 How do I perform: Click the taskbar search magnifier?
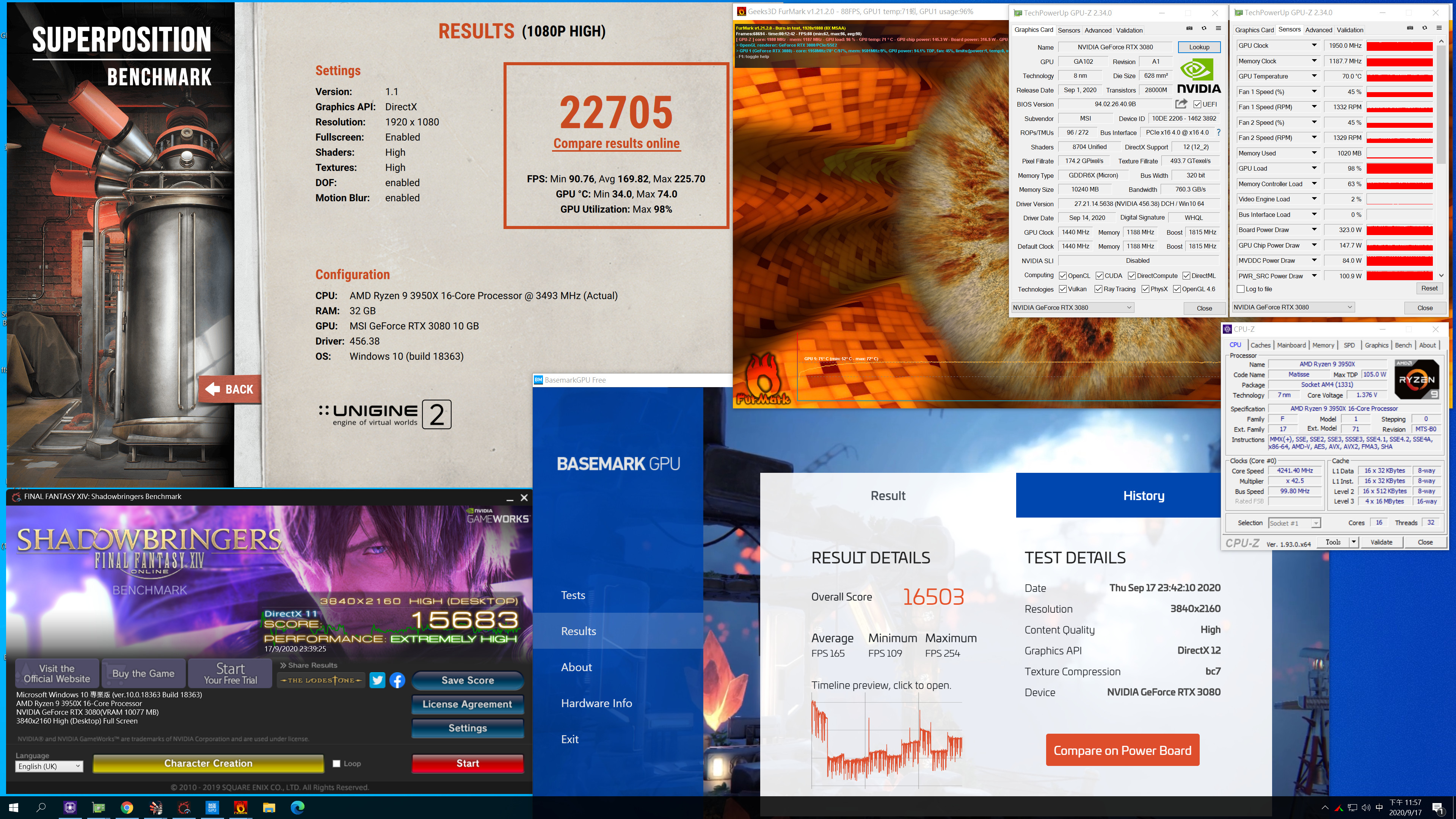[x=41, y=807]
